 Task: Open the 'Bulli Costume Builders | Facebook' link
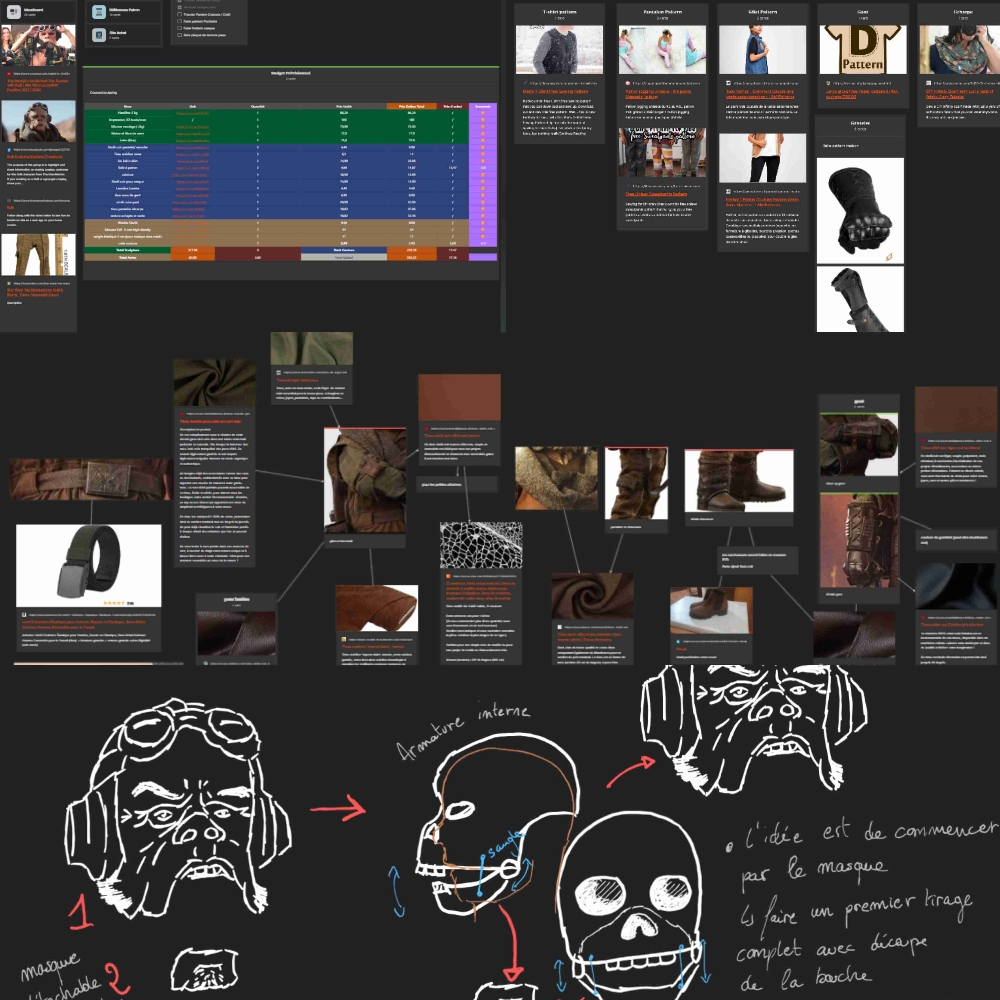(x=35, y=156)
